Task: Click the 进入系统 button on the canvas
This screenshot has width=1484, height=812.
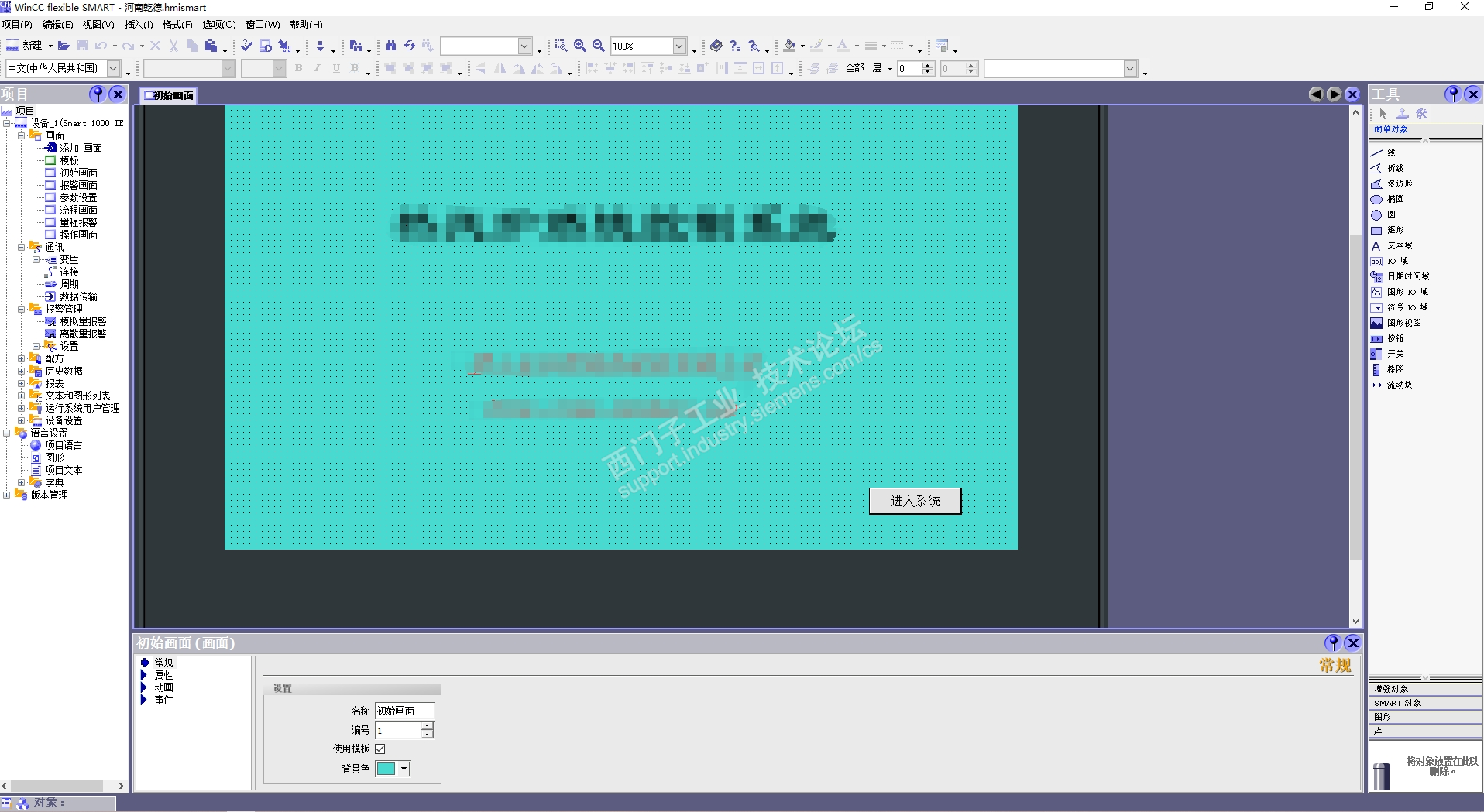Action: tap(915, 501)
